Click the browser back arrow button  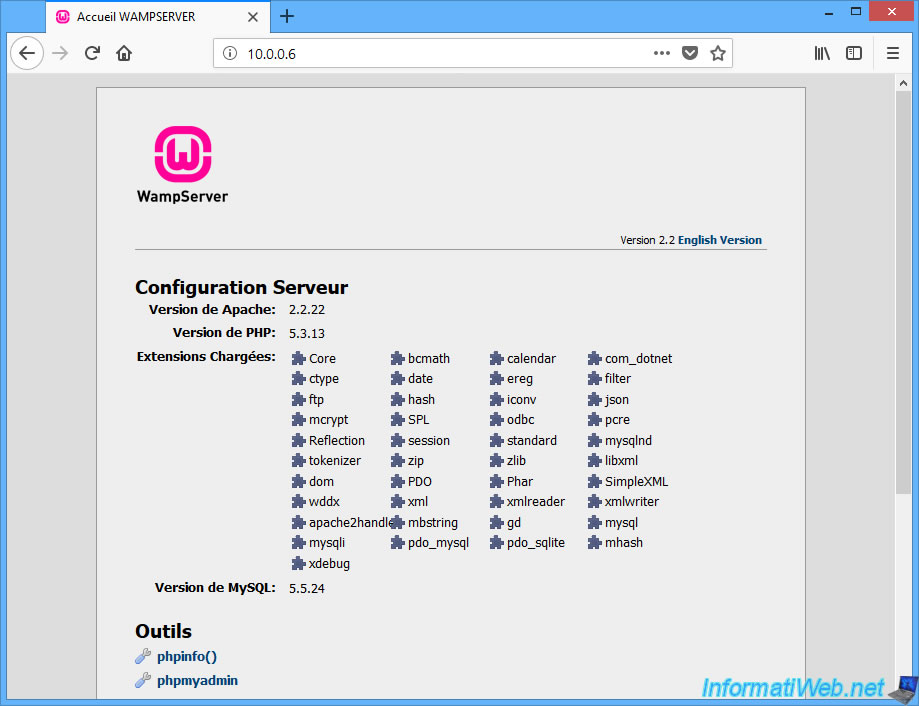pos(27,53)
